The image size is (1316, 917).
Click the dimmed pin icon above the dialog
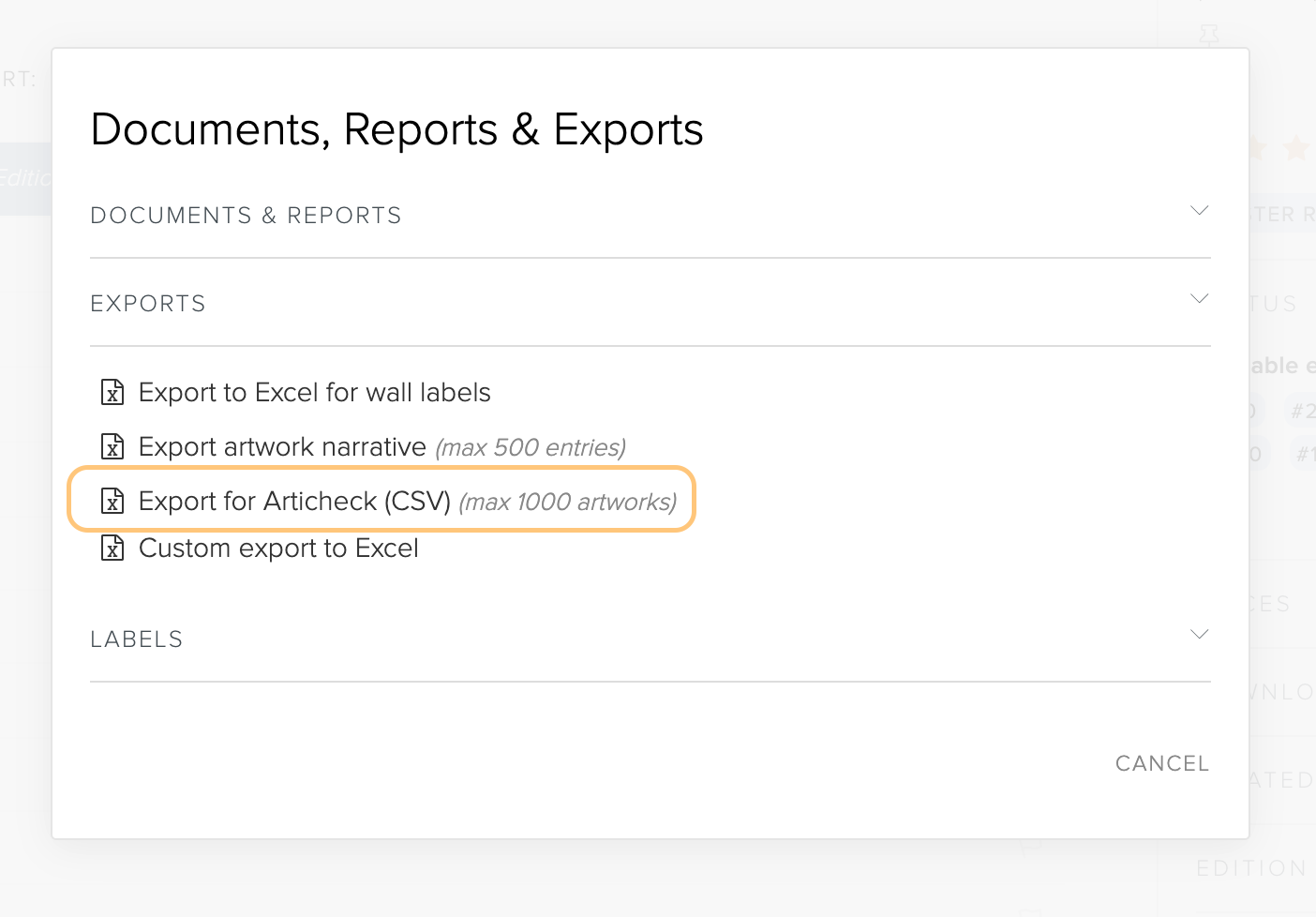click(1209, 36)
